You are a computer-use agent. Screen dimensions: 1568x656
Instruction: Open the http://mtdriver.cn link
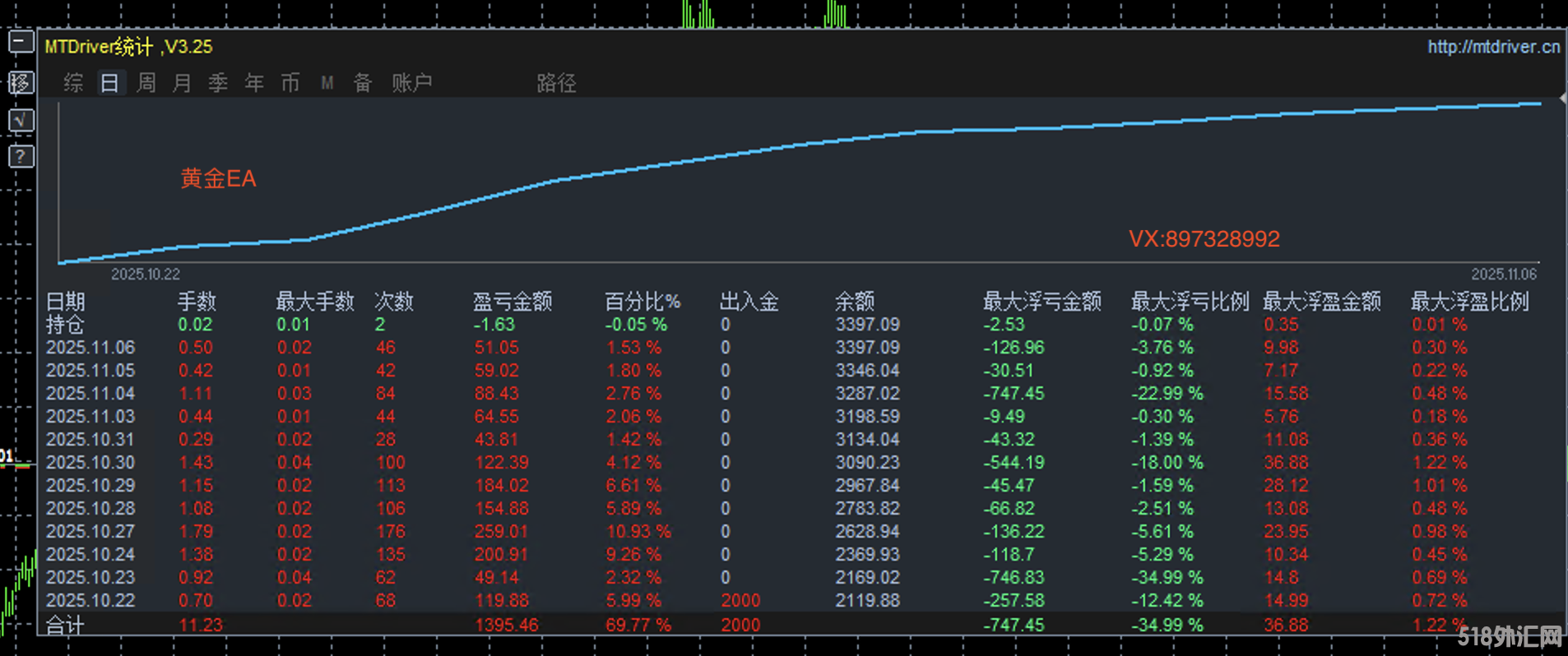pos(1493,47)
